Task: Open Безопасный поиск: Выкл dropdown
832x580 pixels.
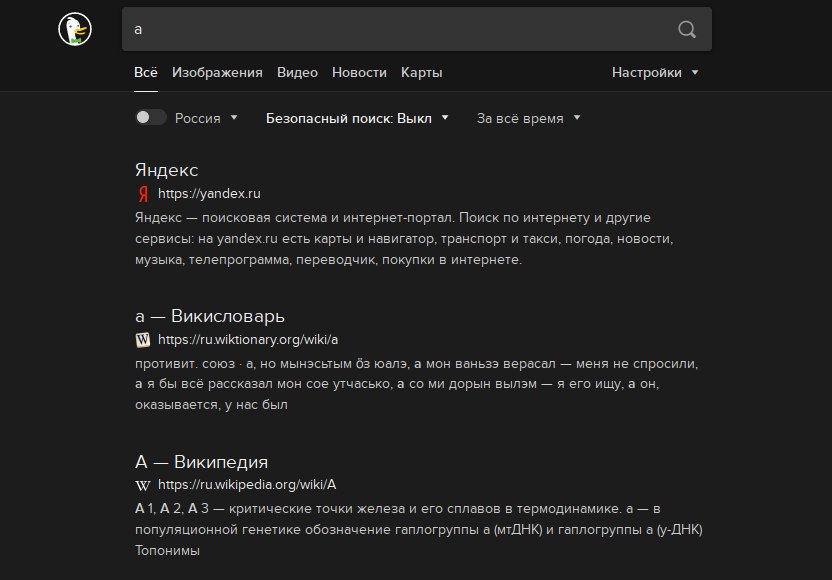Action: click(357, 118)
